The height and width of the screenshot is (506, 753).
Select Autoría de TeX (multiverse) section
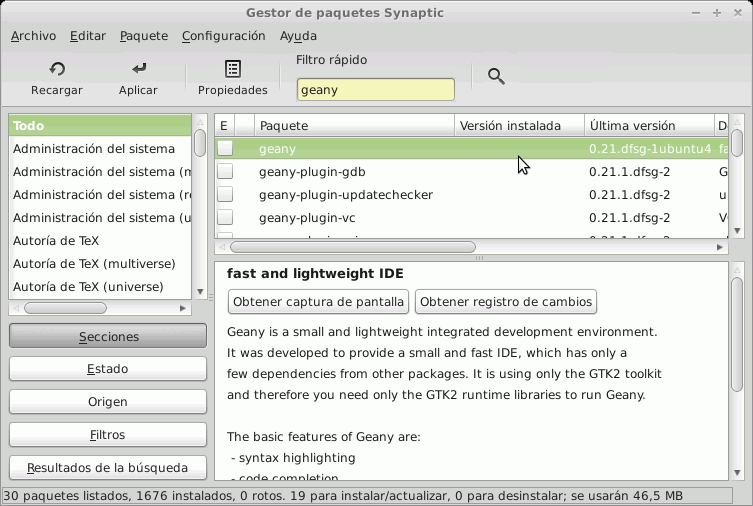pos(100,264)
